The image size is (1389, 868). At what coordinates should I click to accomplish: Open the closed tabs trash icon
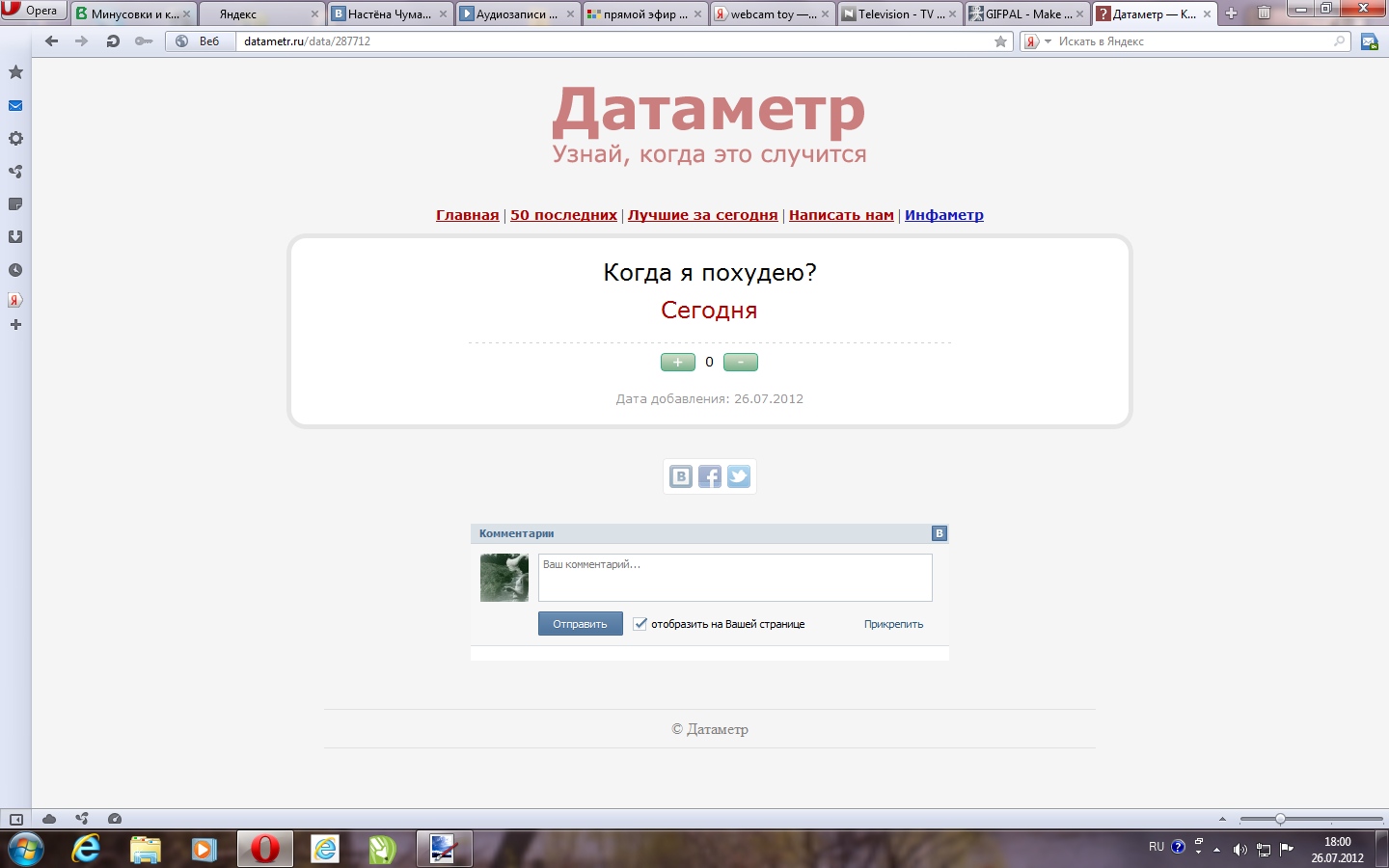click(x=1264, y=14)
